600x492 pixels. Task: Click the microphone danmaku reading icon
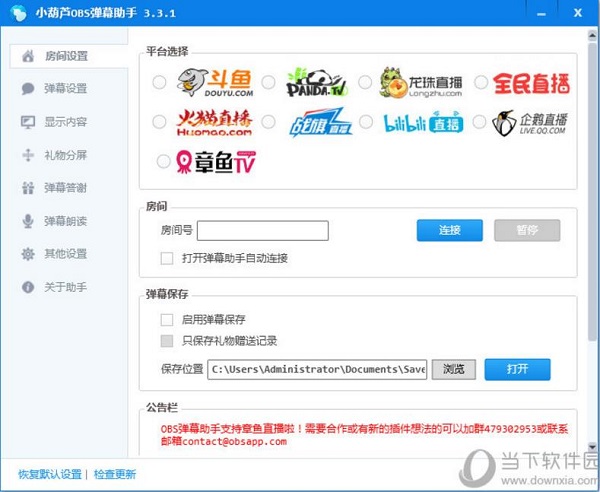click(28, 221)
